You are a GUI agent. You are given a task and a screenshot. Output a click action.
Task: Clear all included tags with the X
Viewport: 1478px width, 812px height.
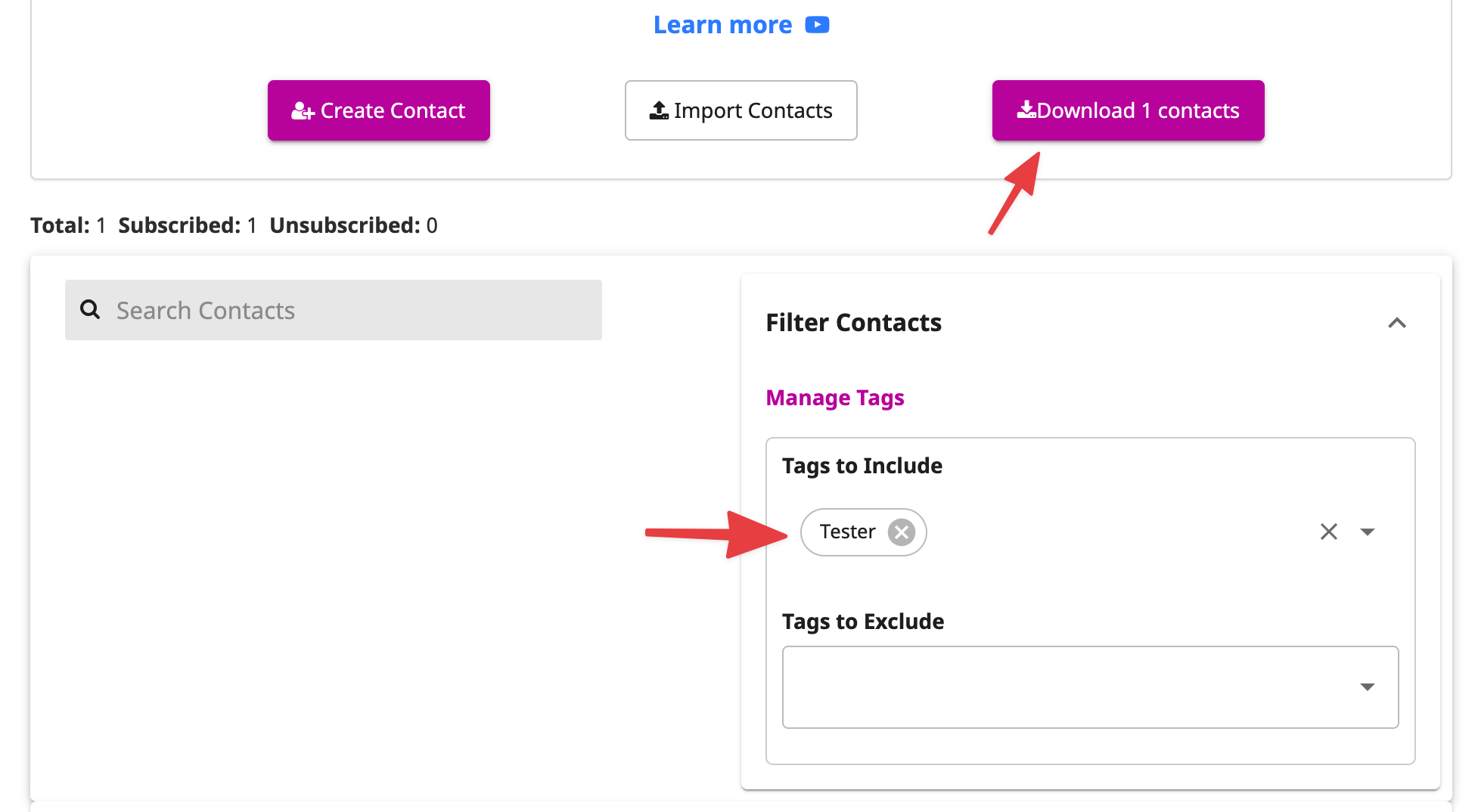(1329, 532)
